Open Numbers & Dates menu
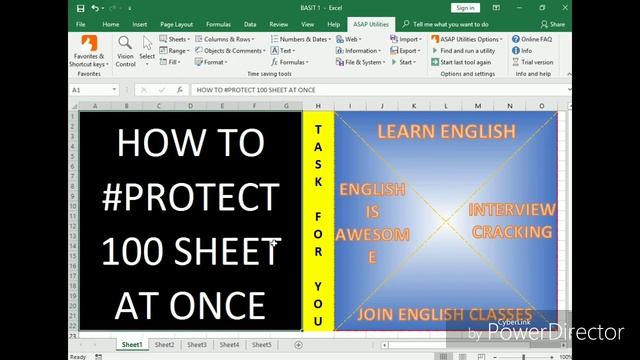Viewport: 640px width, 360px height. point(301,39)
